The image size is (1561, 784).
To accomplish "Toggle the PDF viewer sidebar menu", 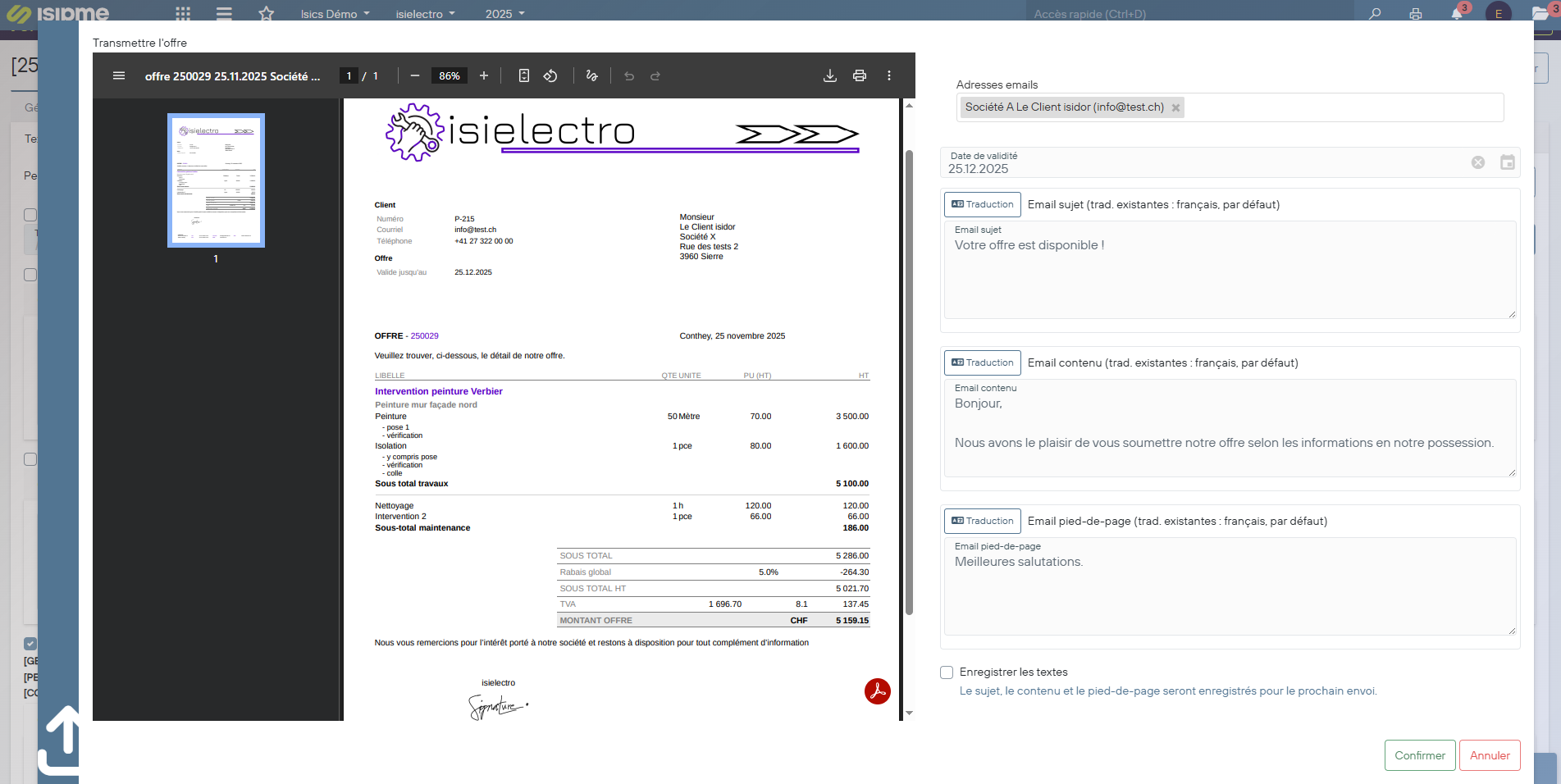I will point(119,75).
